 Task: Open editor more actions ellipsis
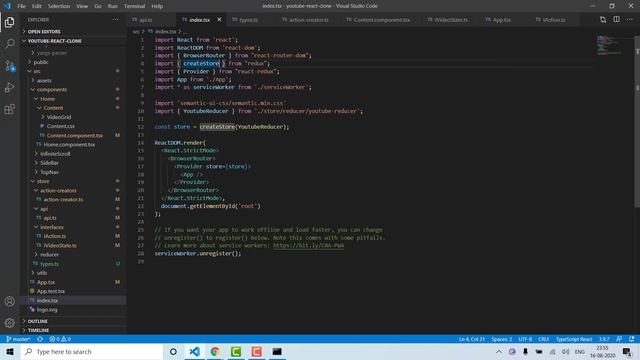[629, 20]
